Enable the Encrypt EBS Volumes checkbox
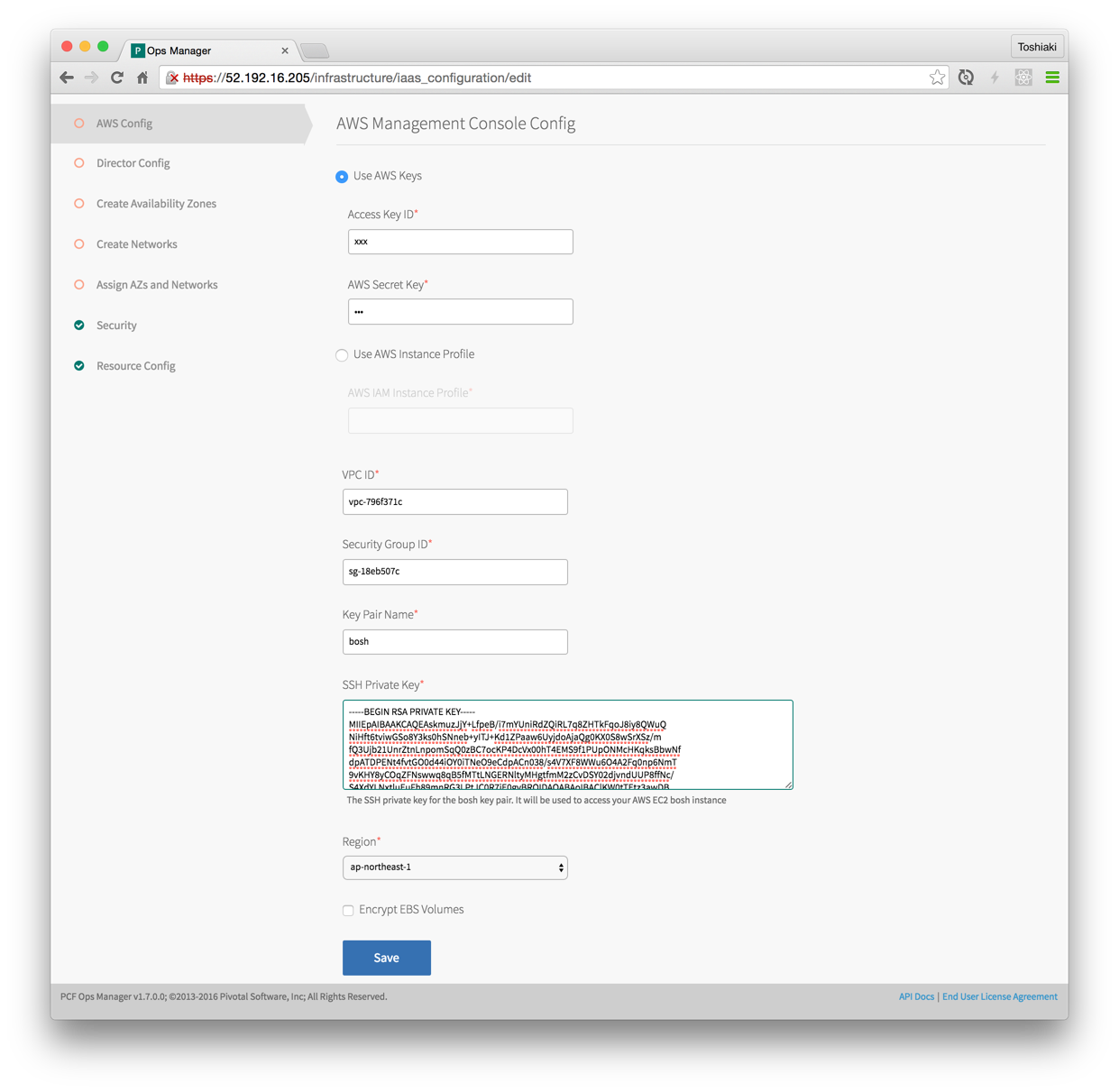The image size is (1119, 1092). coord(348,911)
